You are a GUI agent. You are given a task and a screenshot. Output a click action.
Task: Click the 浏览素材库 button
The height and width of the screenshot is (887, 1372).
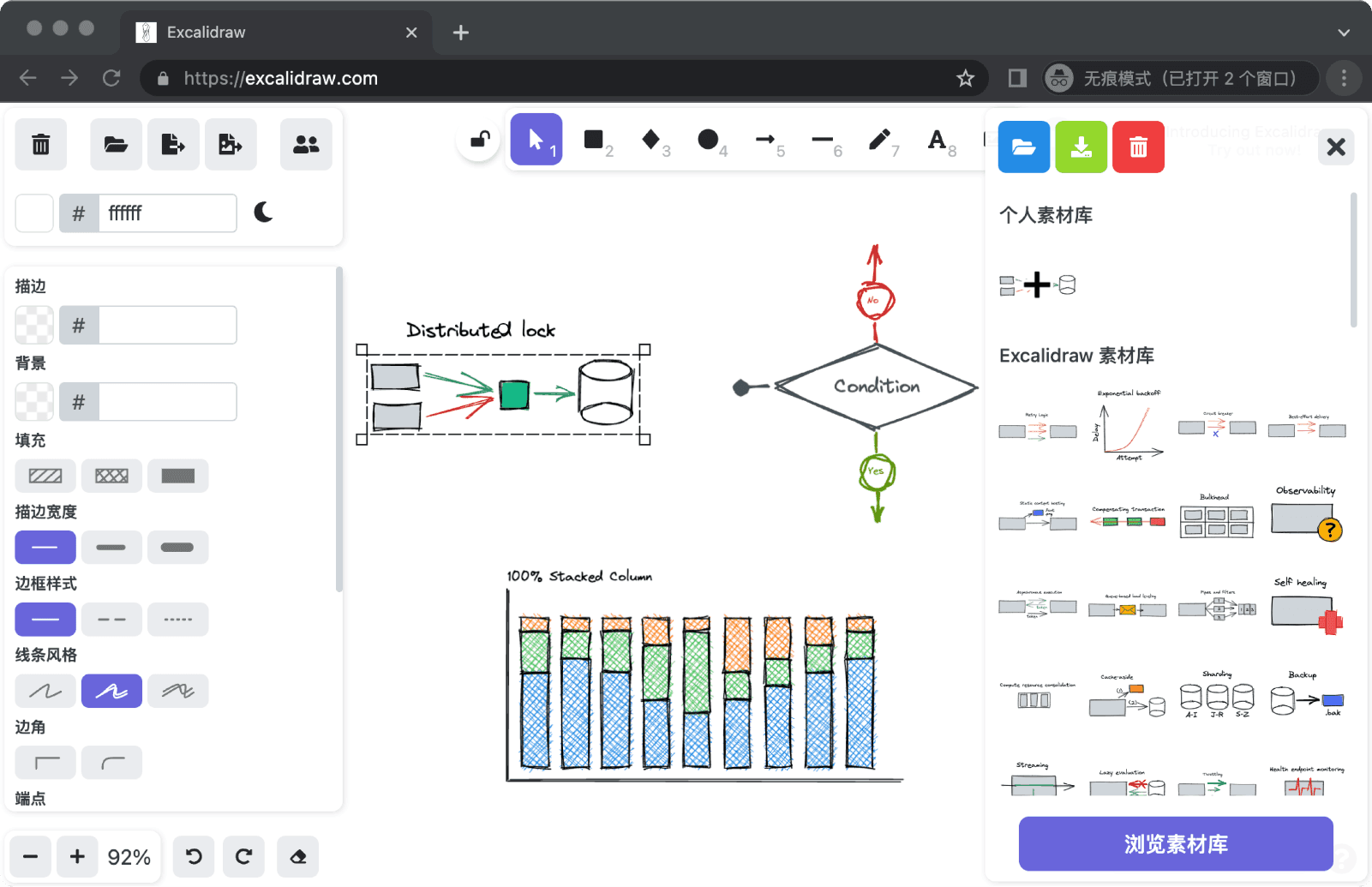(x=1176, y=844)
